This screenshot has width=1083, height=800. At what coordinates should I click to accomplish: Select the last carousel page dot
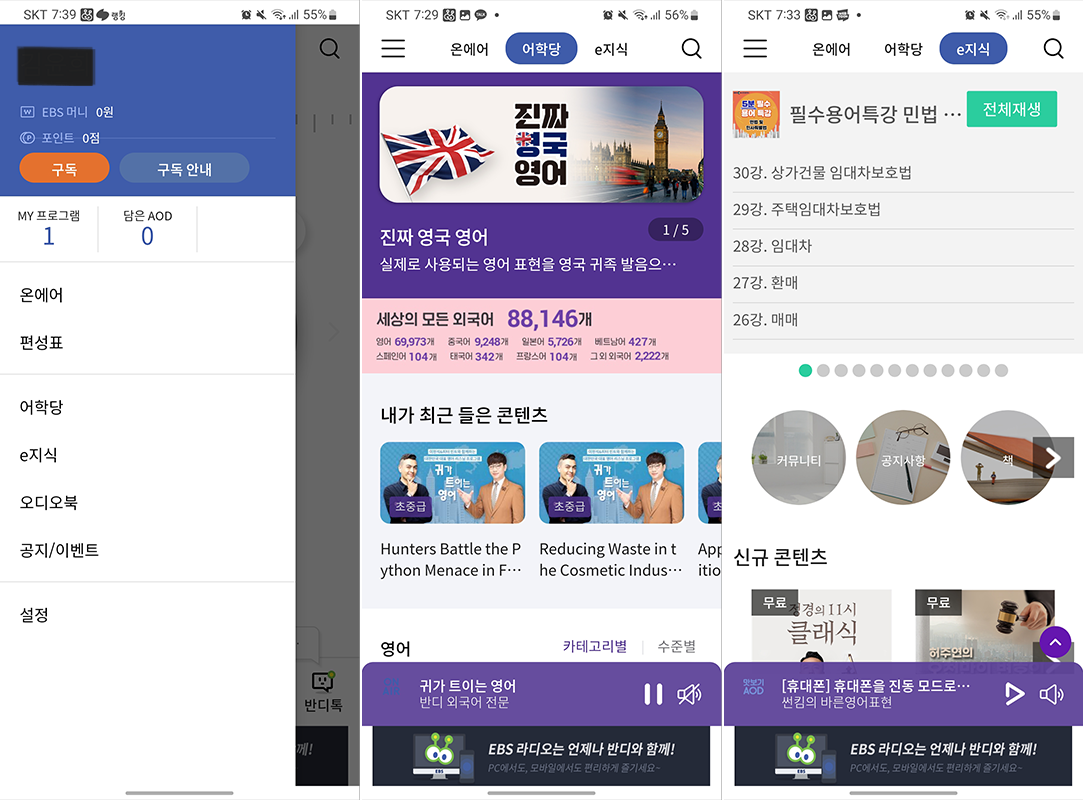[1001, 370]
